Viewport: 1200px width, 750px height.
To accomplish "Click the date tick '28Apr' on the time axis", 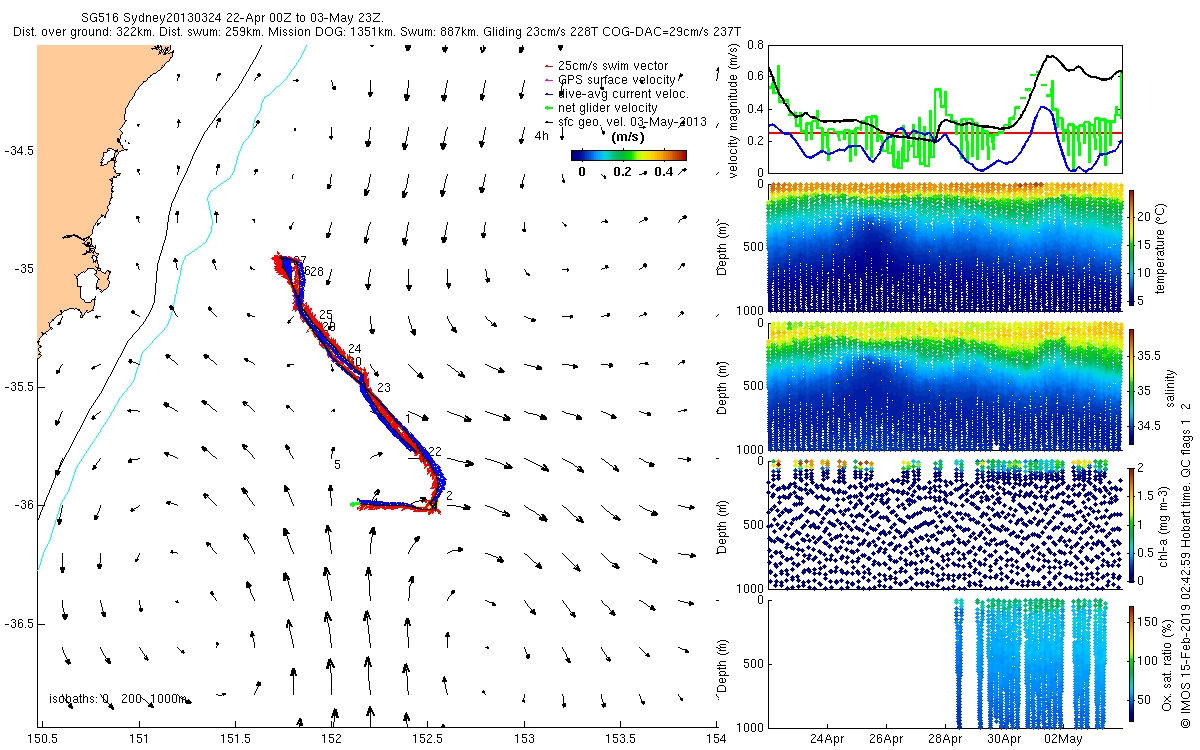I will point(946,739).
